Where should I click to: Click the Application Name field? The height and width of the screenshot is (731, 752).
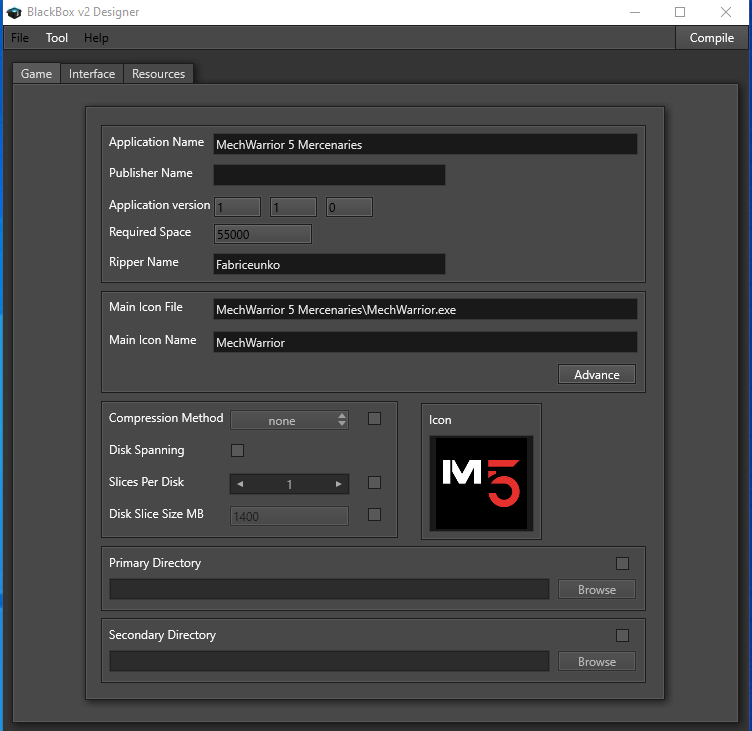click(x=425, y=144)
